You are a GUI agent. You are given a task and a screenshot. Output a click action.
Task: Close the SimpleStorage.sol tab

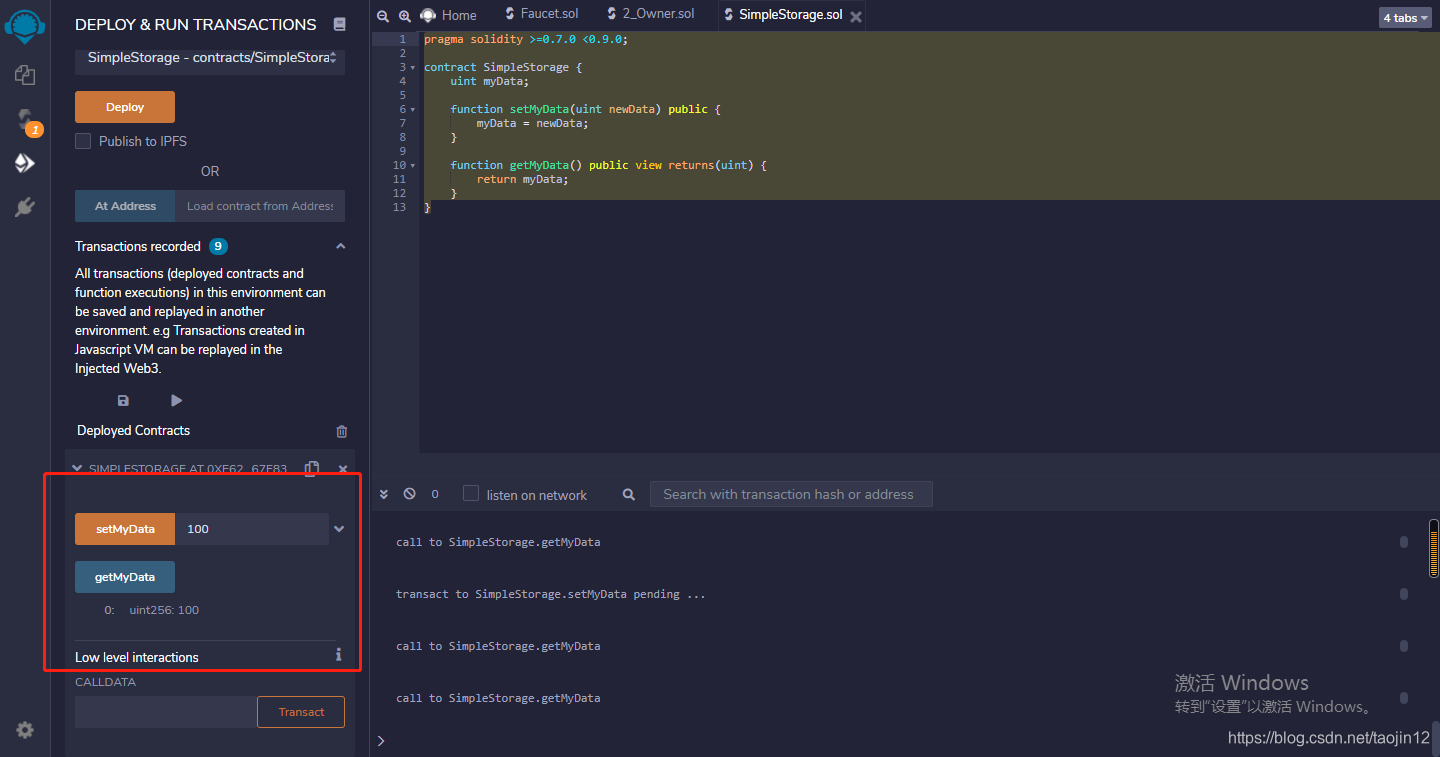click(856, 15)
